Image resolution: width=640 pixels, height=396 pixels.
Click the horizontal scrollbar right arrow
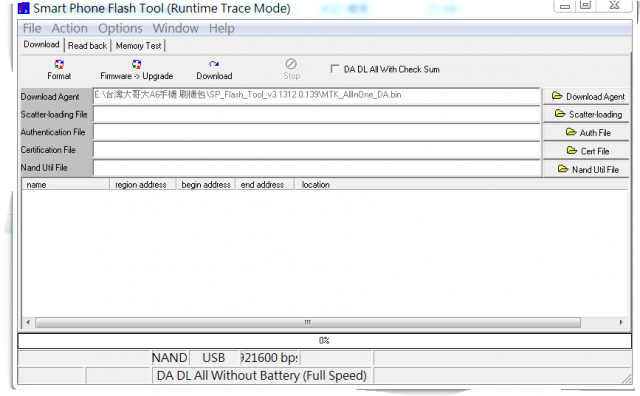pos(621,323)
